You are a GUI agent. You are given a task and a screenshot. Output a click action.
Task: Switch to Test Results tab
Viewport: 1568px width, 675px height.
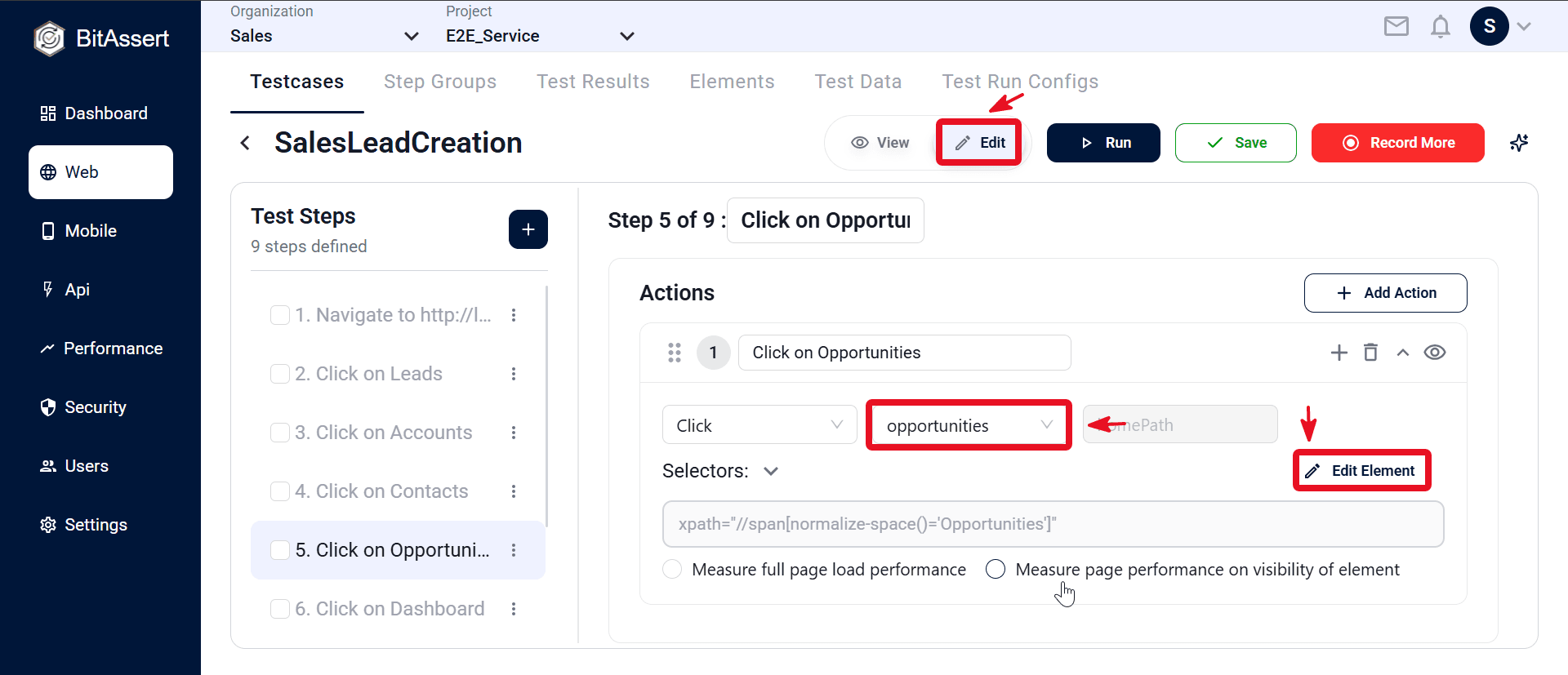coord(593,82)
